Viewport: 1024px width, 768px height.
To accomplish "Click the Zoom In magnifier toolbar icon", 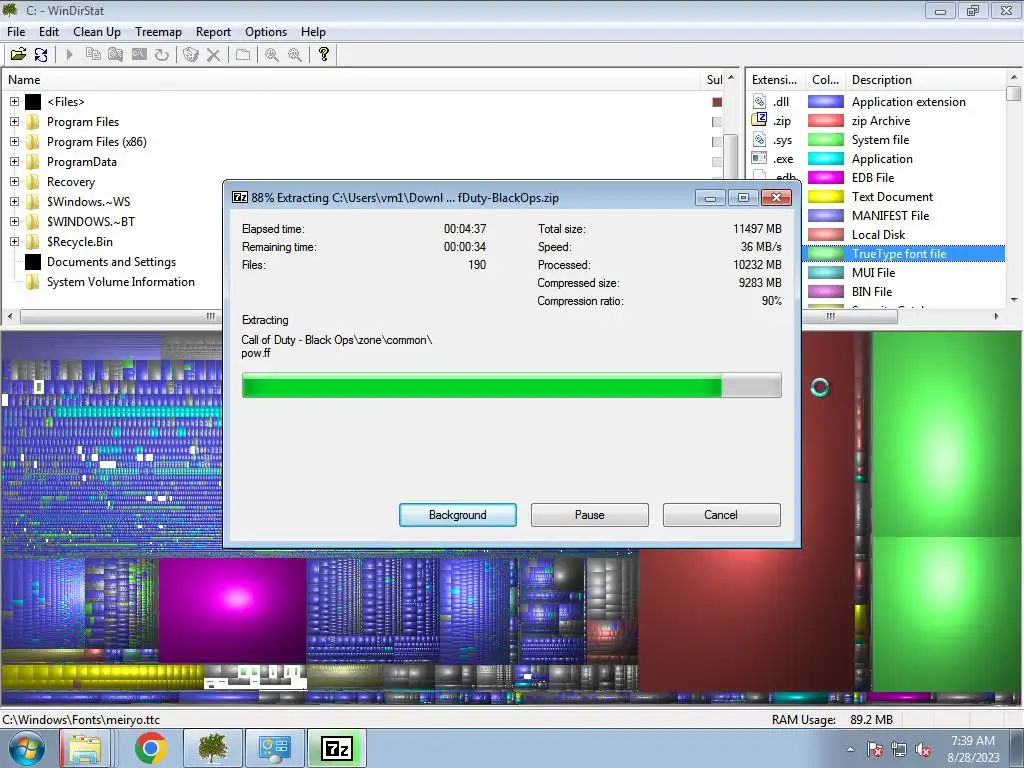I will click(x=272, y=54).
